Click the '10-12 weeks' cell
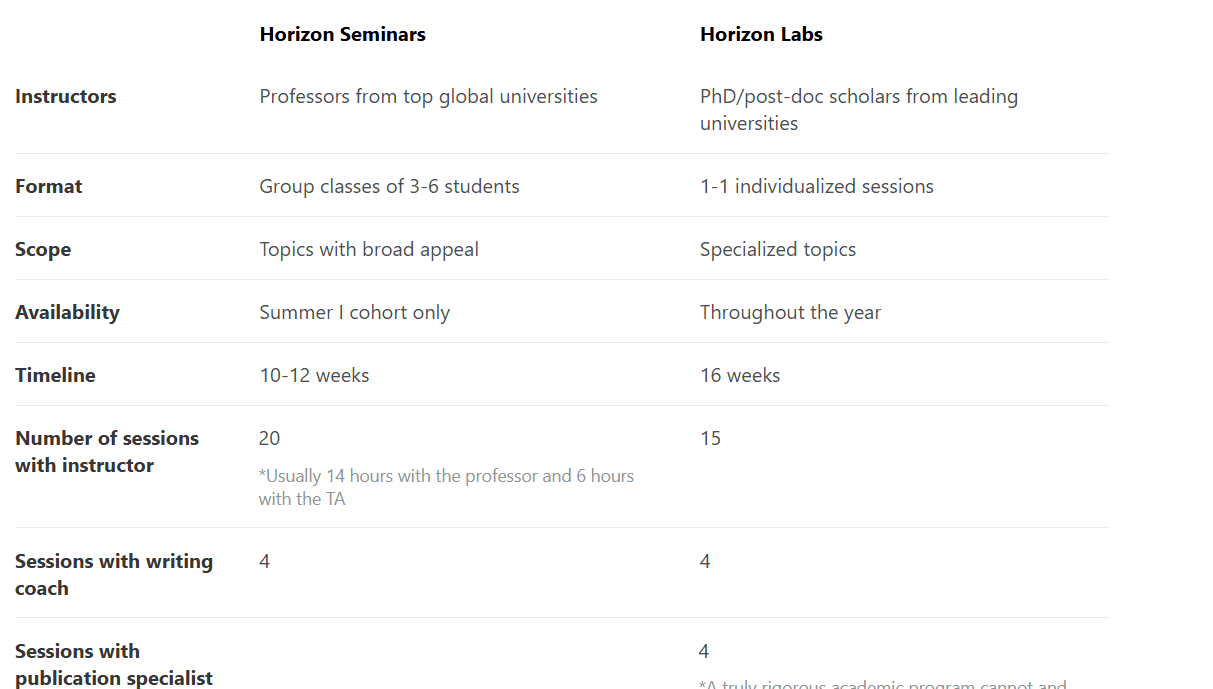The image size is (1213, 689). pyautogui.click(x=314, y=376)
